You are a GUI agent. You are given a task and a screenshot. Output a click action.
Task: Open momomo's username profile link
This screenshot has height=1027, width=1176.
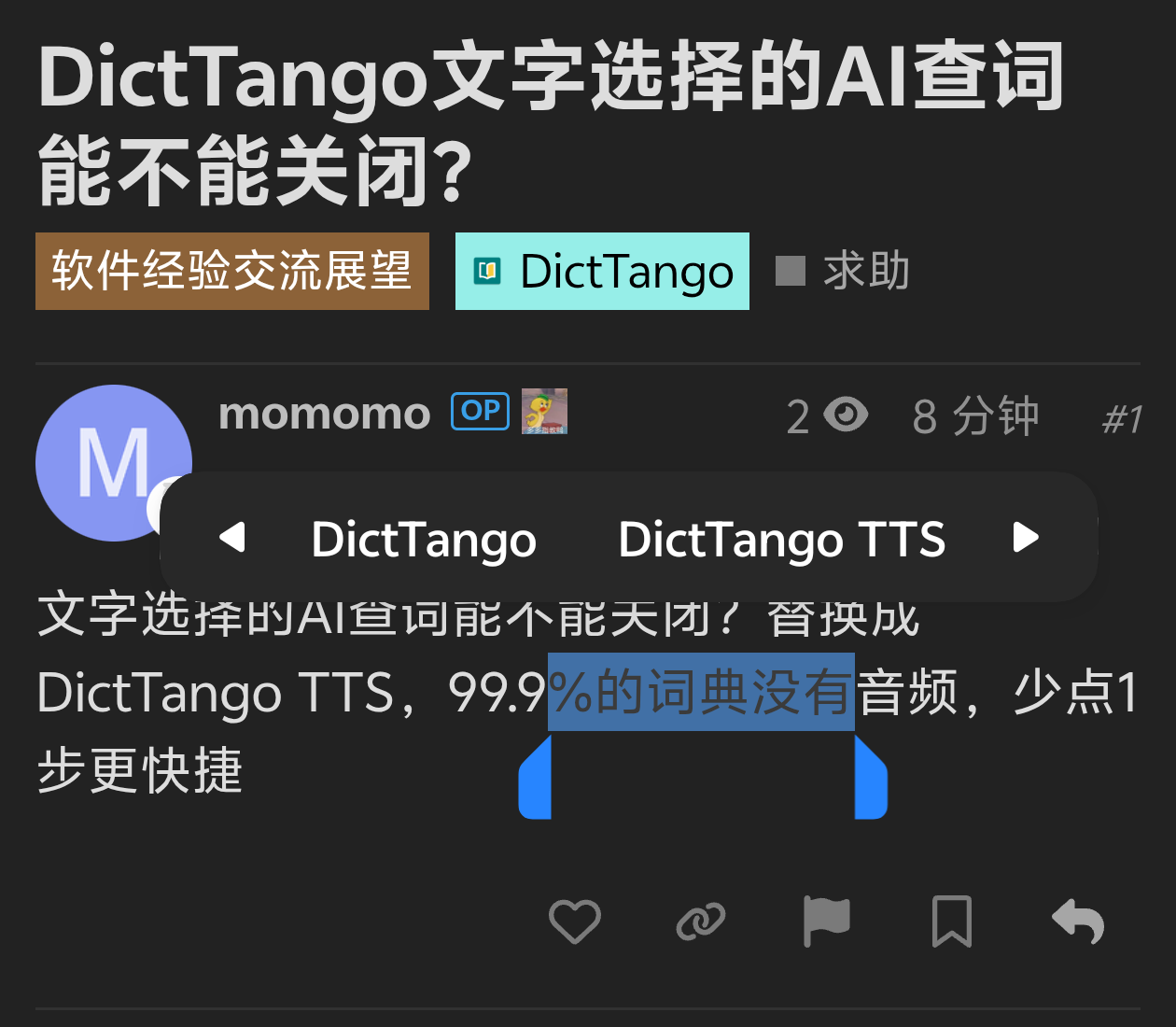(324, 413)
